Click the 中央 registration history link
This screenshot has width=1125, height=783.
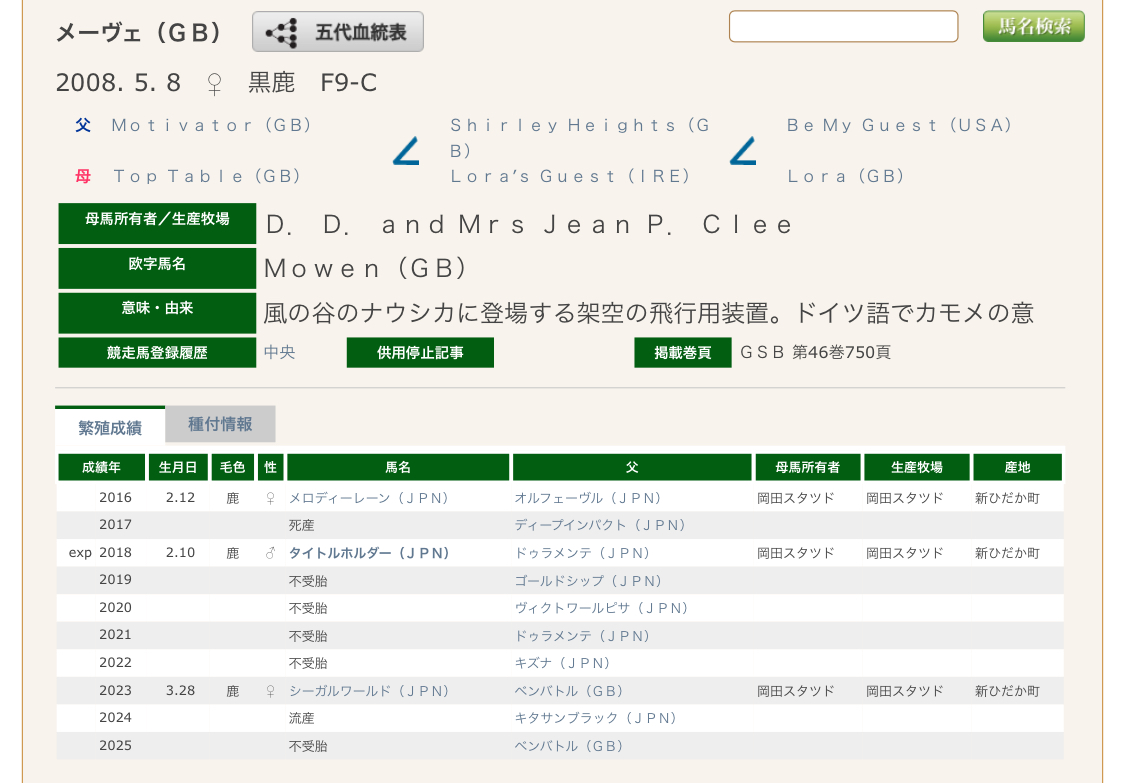(279, 352)
